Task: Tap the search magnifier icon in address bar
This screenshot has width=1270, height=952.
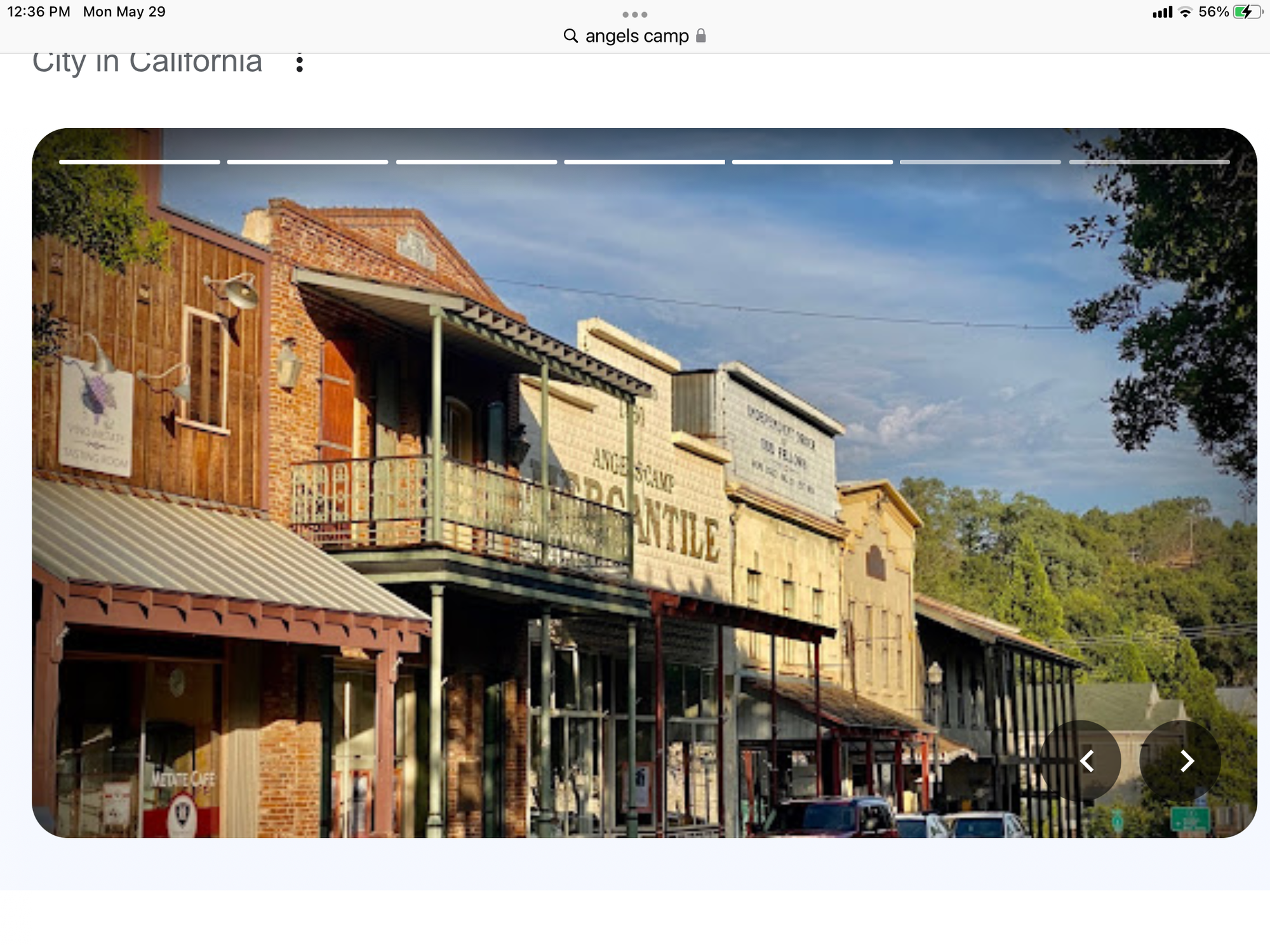Action: click(x=570, y=36)
